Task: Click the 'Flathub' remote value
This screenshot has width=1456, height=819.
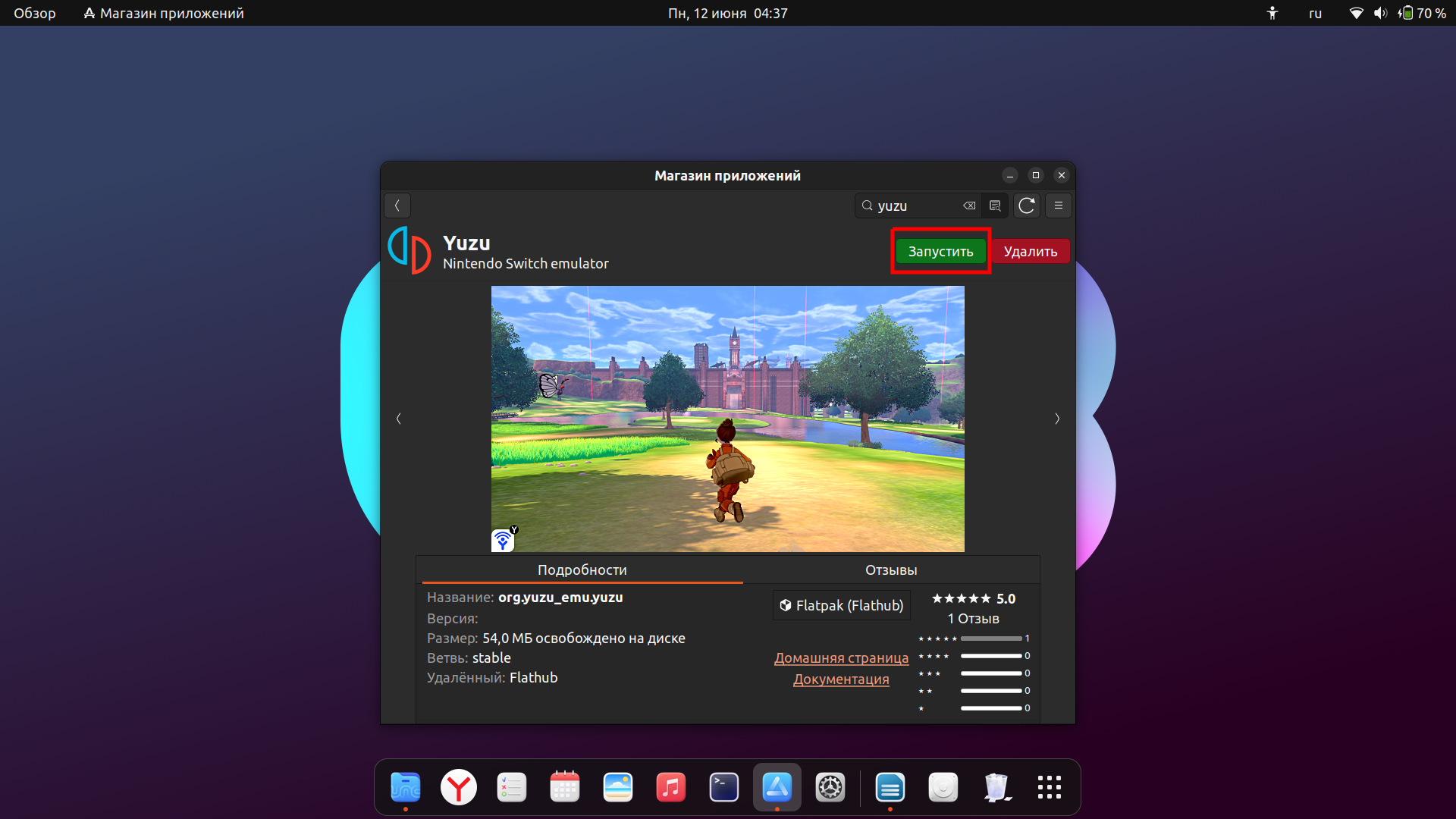Action: (x=533, y=678)
